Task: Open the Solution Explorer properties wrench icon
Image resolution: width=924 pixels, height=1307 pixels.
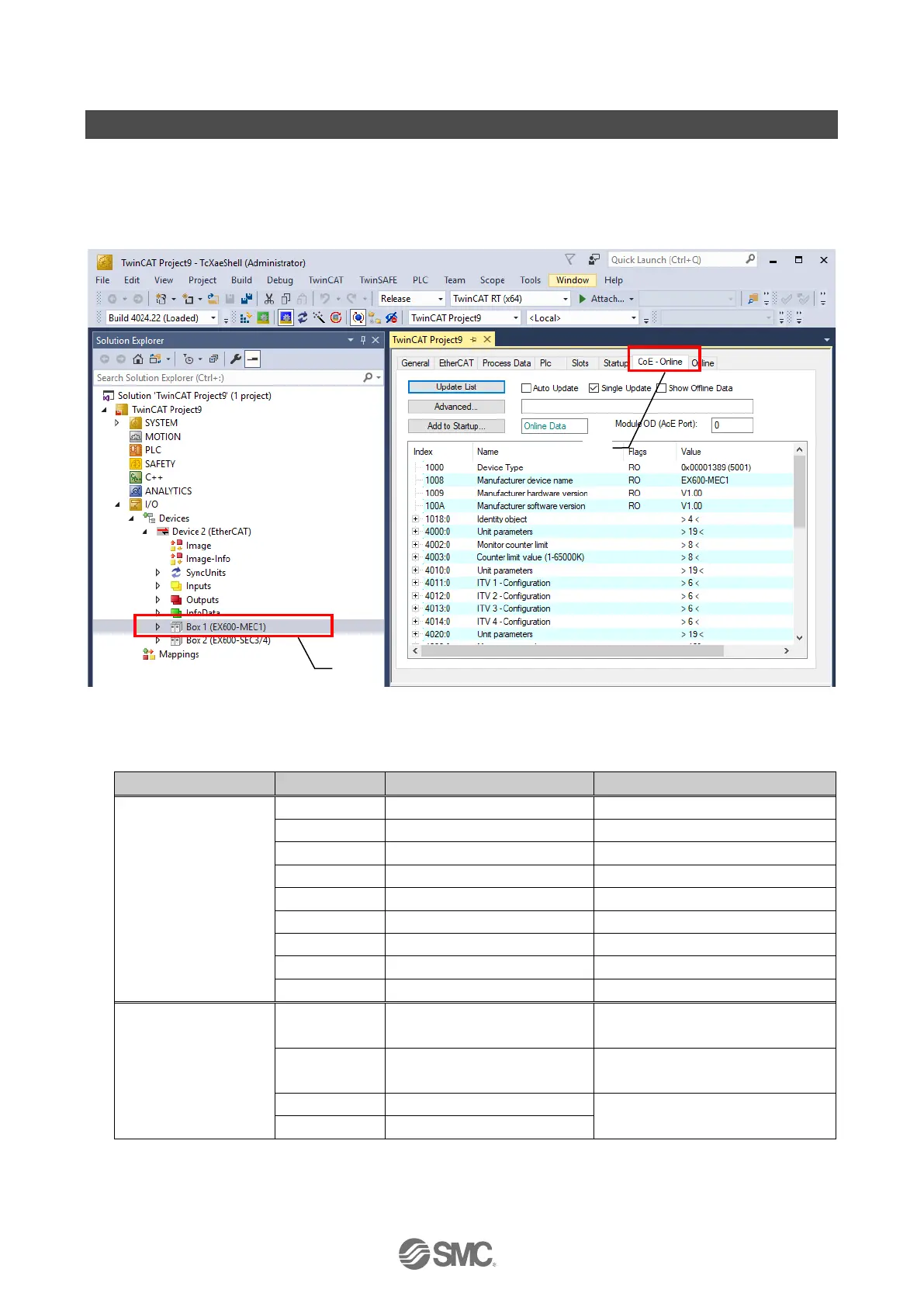Action: pyautogui.click(x=236, y=359)
